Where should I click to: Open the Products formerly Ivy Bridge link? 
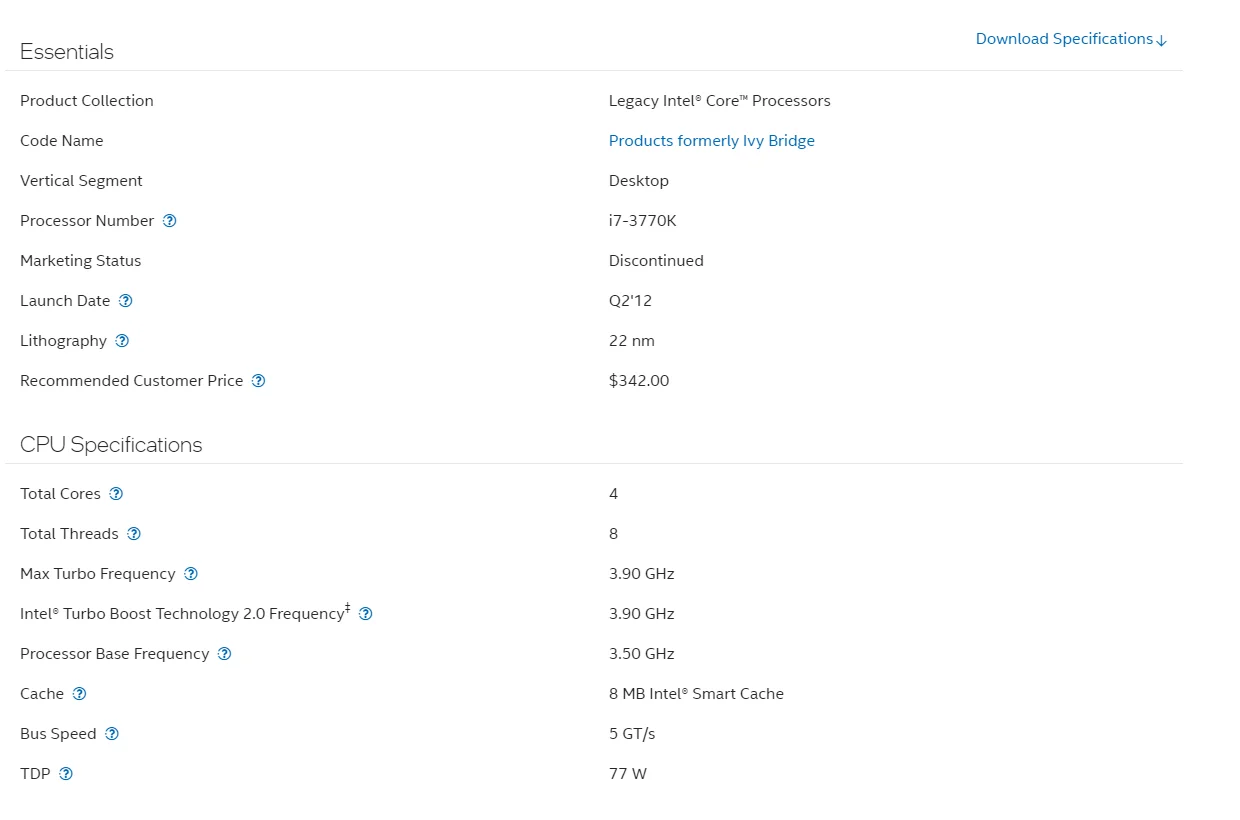pyautogui.click(x=711, y=141)
